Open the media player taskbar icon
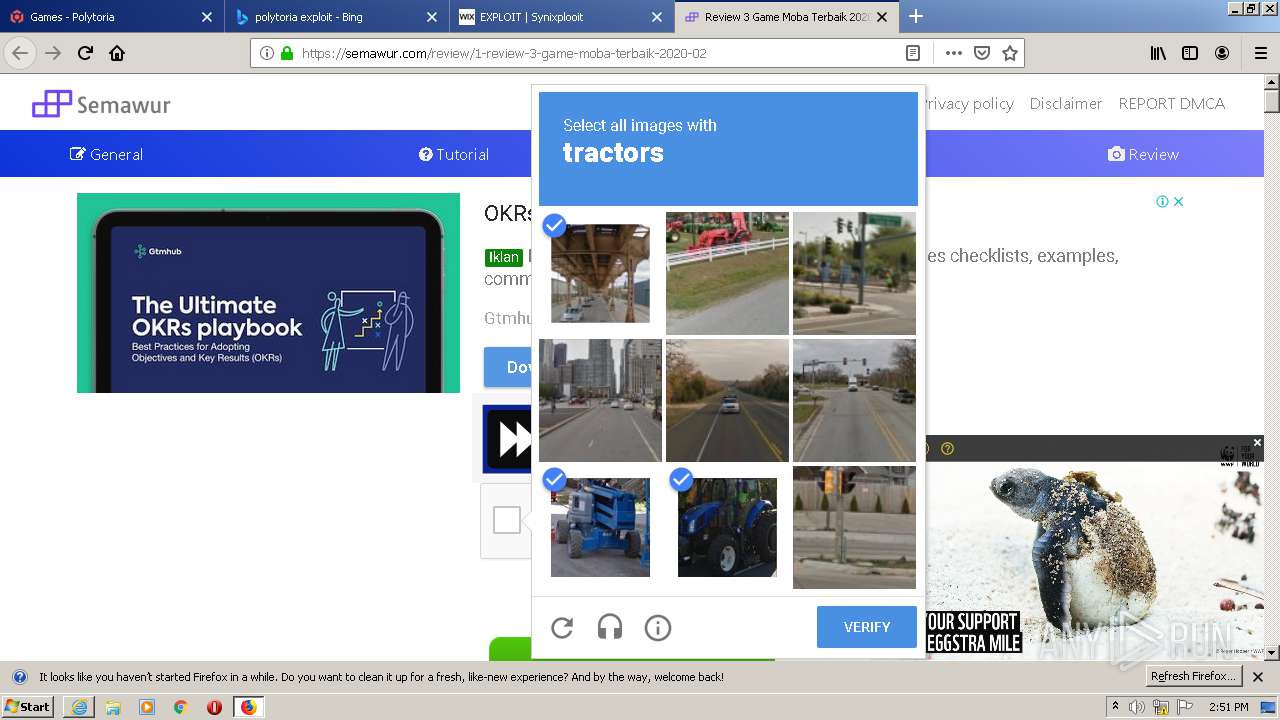This screenshot has width=1280, height=720. (147, 707)
